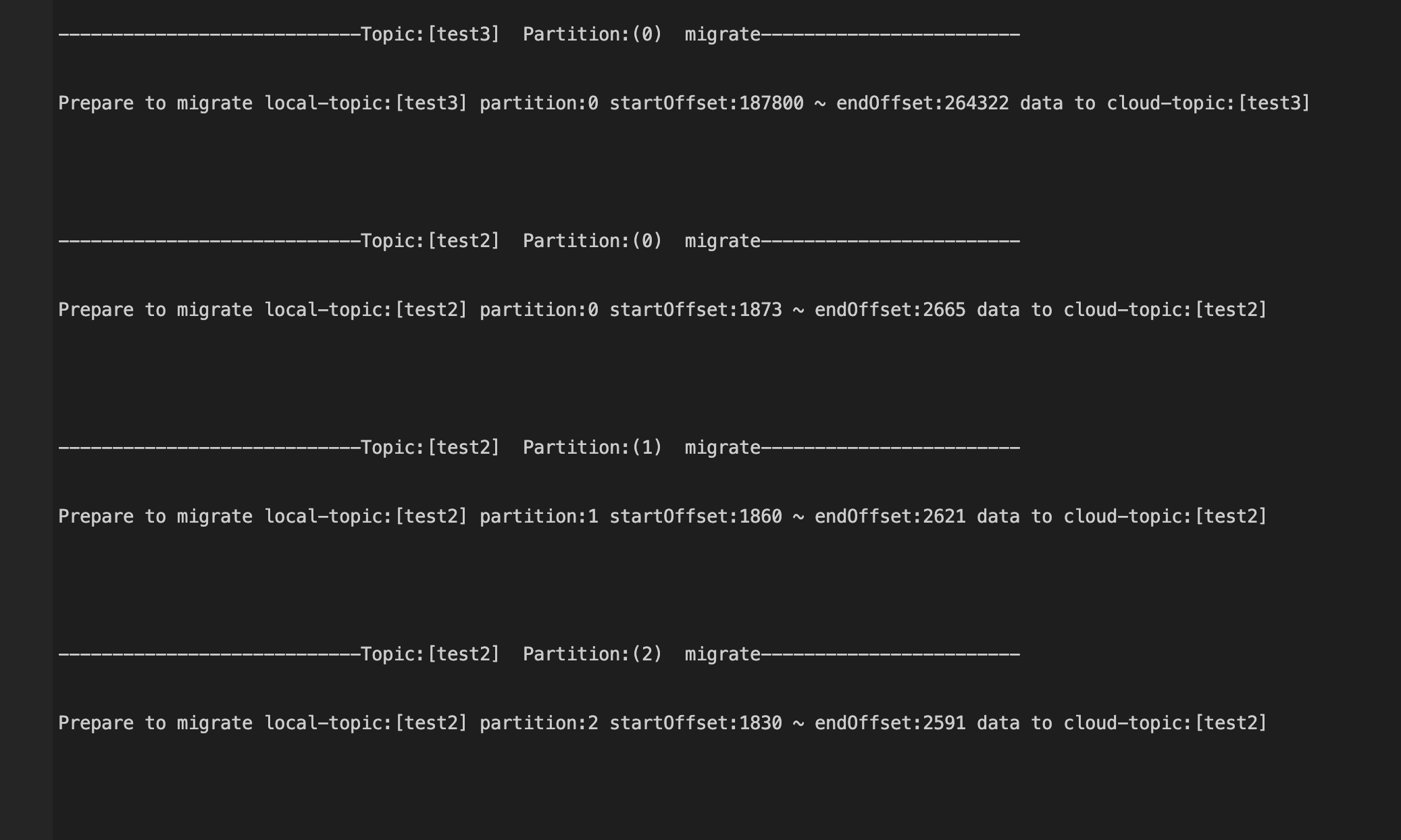Click "Prepare" on the startOffset:1860 line
Viewport: 1401px width, 840px height.
pyautogui.click(x=96, y=517)
